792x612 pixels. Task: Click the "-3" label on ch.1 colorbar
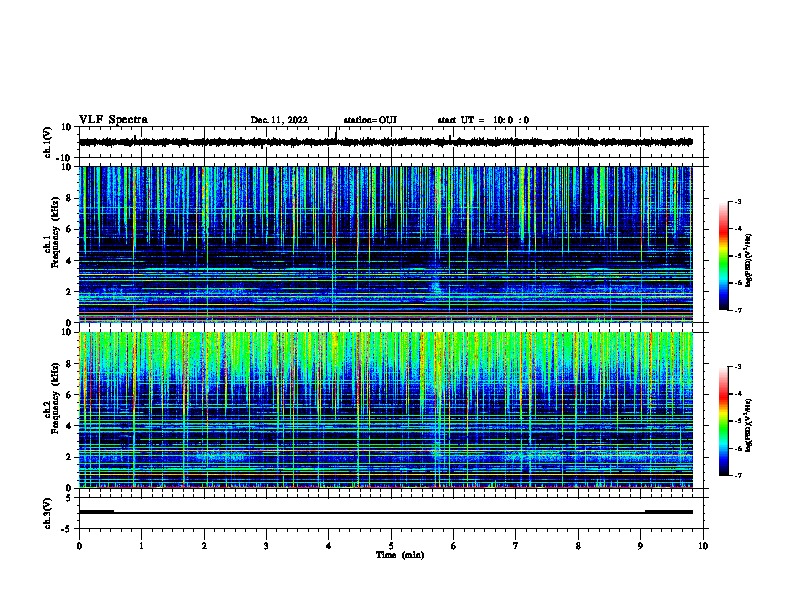pos(737,201)
